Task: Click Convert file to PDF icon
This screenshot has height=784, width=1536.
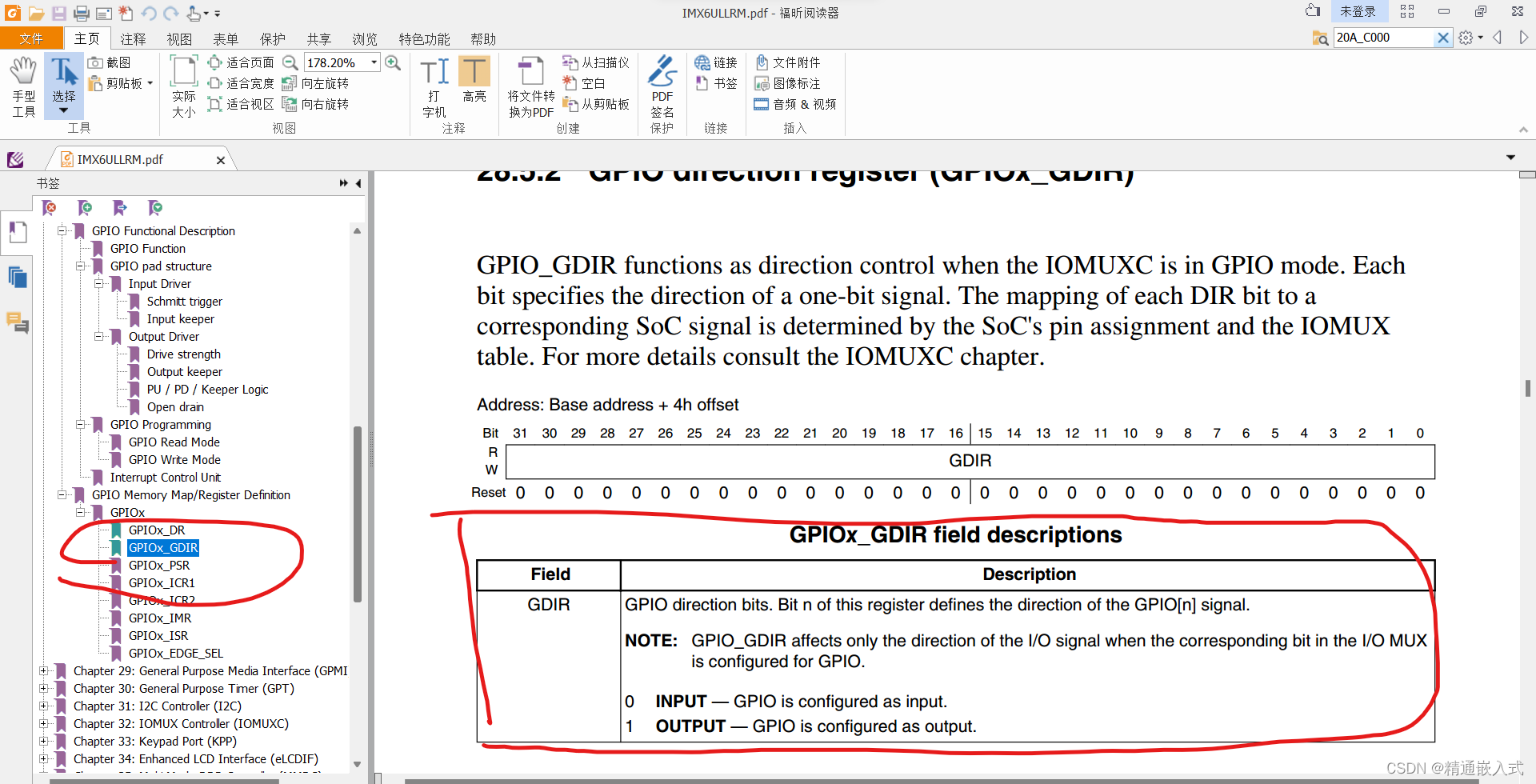Action: pyautogui.click(x=531, y=86)
